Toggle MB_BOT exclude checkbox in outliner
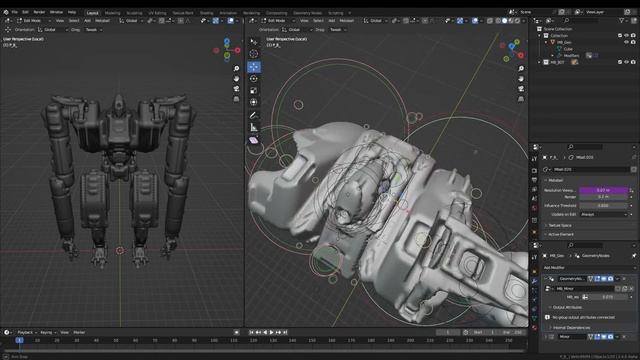 click(620, 62)
